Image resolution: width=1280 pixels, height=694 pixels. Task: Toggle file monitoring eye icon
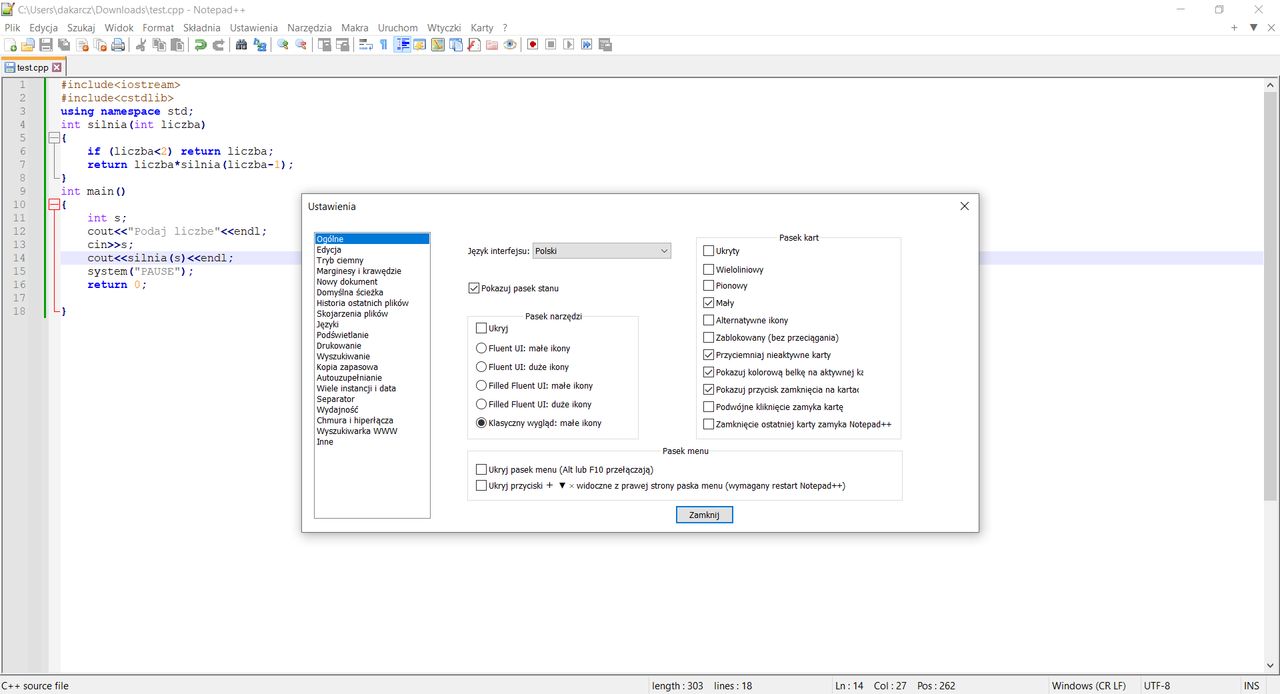[510, 44]
